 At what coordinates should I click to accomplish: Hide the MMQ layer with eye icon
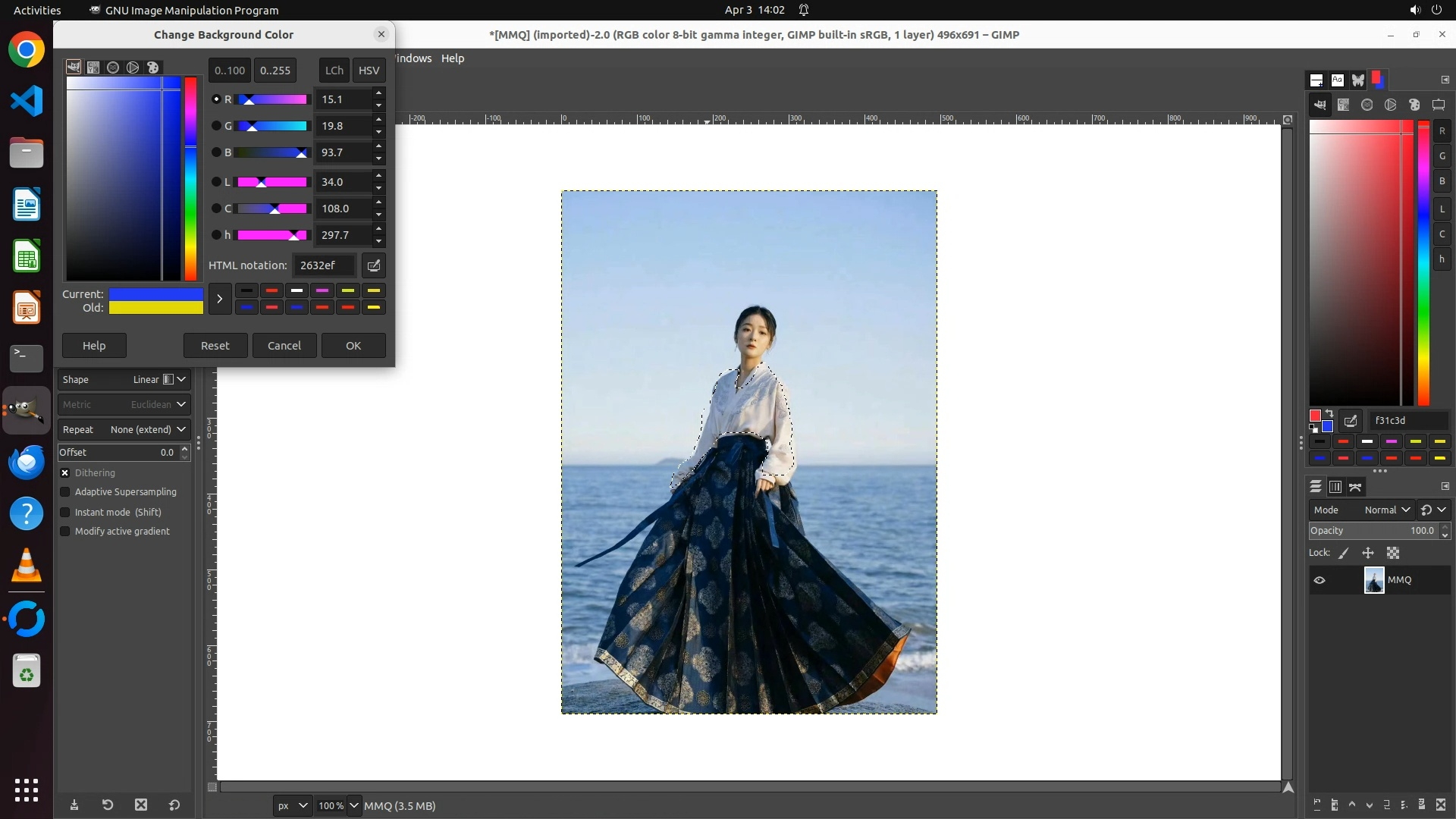[x=1319, y=580]
